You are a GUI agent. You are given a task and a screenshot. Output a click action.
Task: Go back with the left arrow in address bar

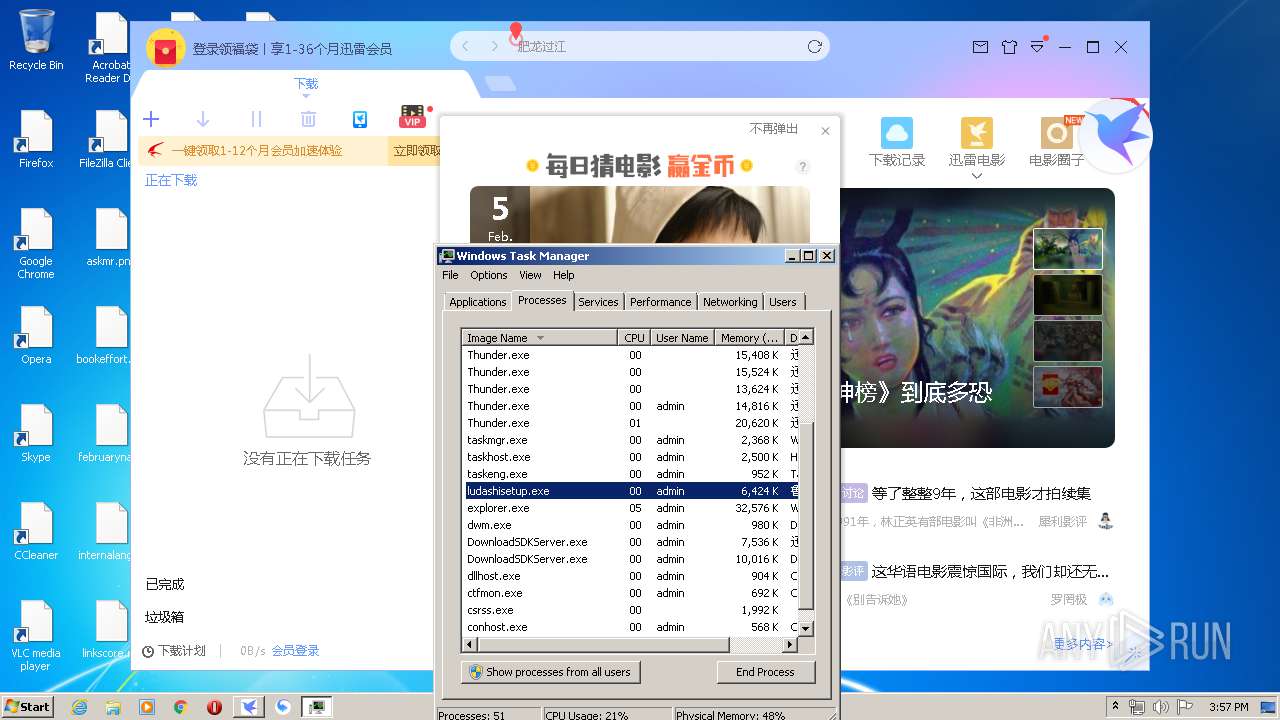pos(465,46)
